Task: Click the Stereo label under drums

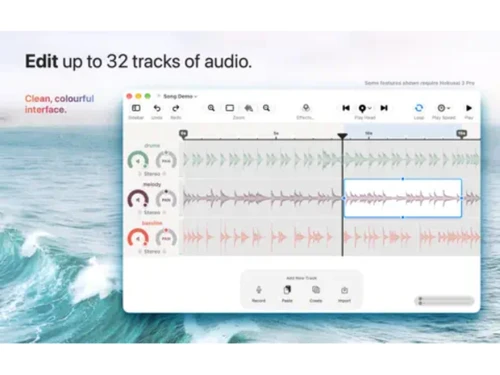Action: pos(152,174)
